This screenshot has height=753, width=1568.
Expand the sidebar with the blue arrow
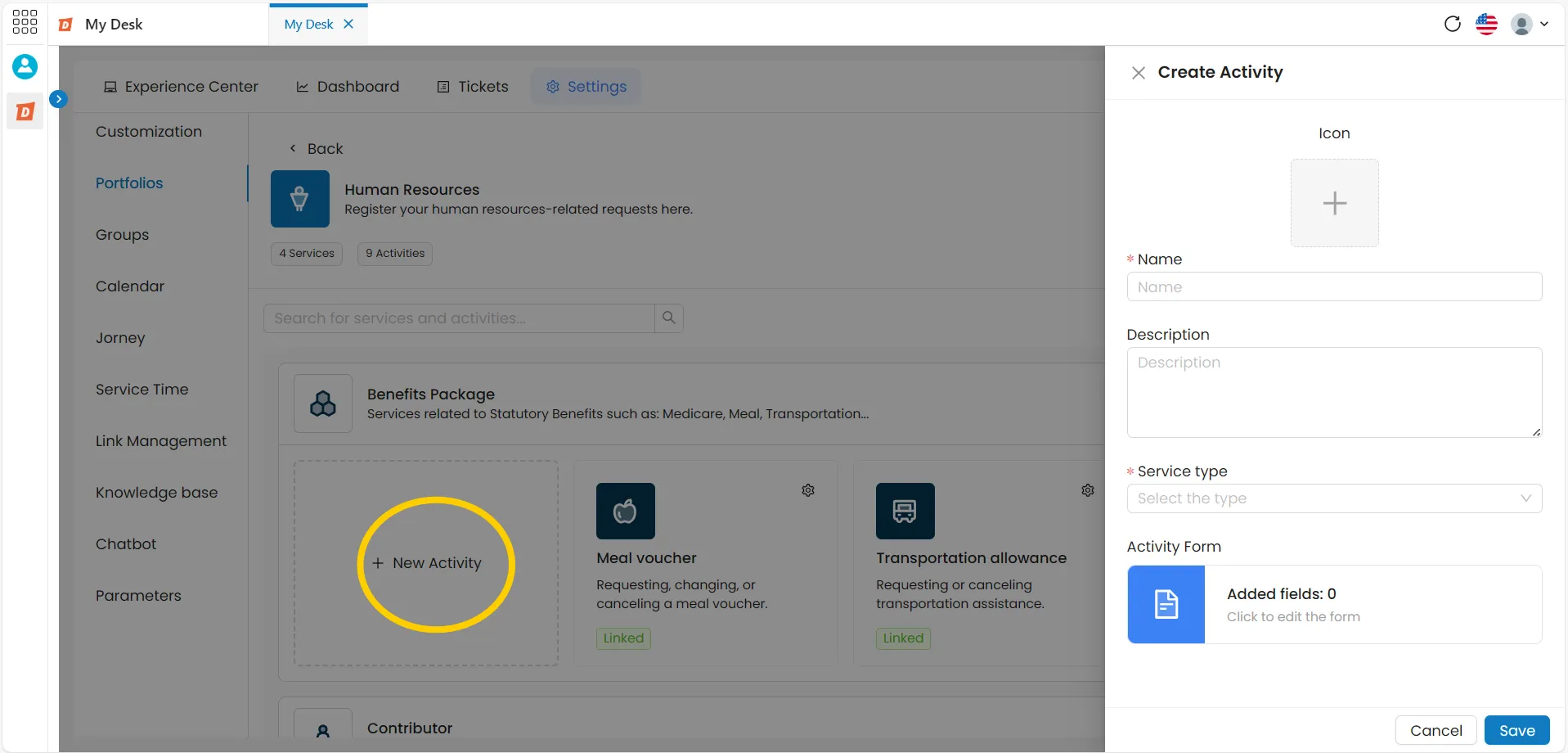(58, 99)
